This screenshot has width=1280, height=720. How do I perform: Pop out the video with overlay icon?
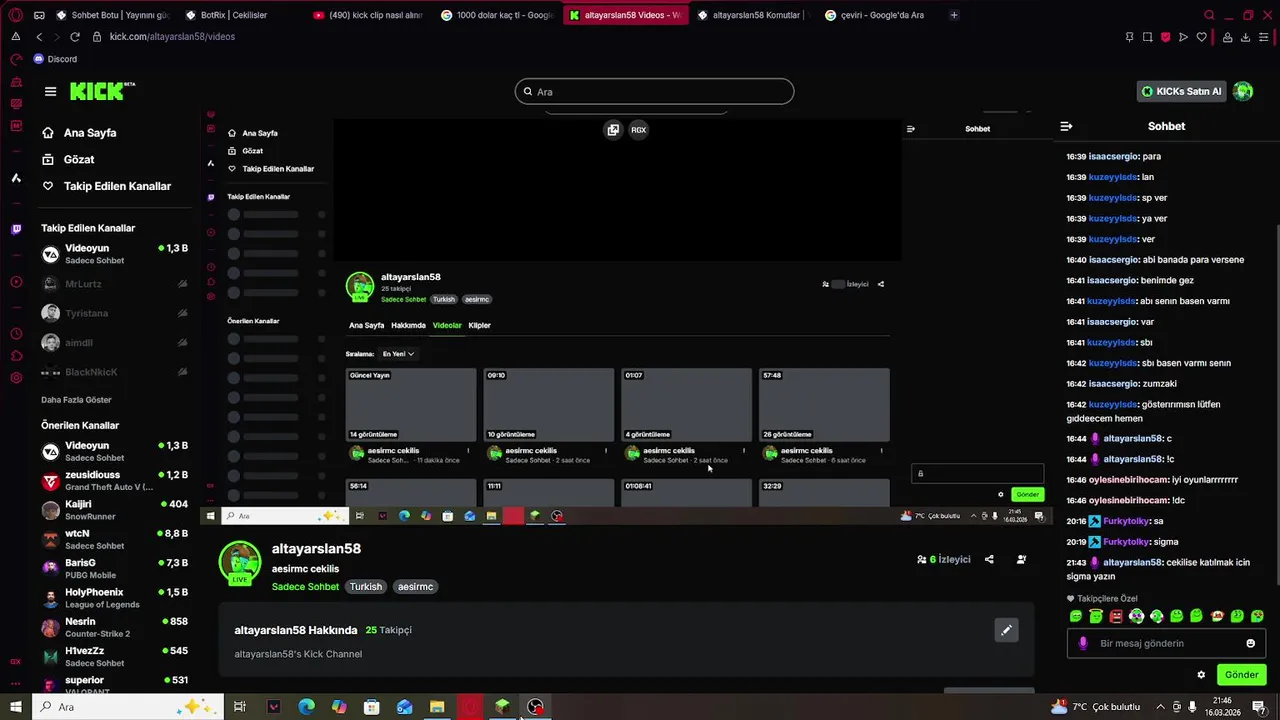pos(613,129)
